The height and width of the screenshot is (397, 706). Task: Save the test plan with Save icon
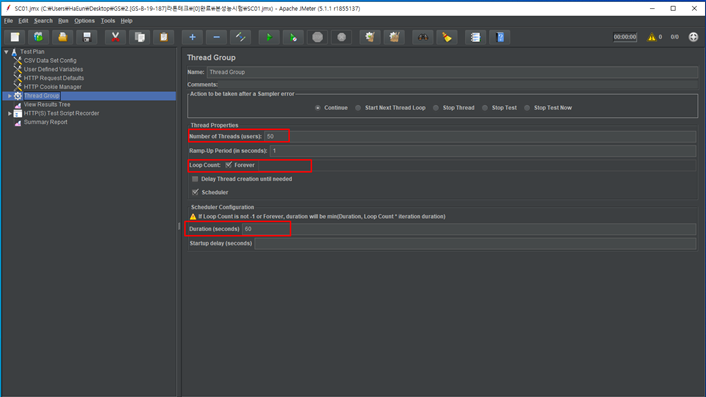point(87,37)
